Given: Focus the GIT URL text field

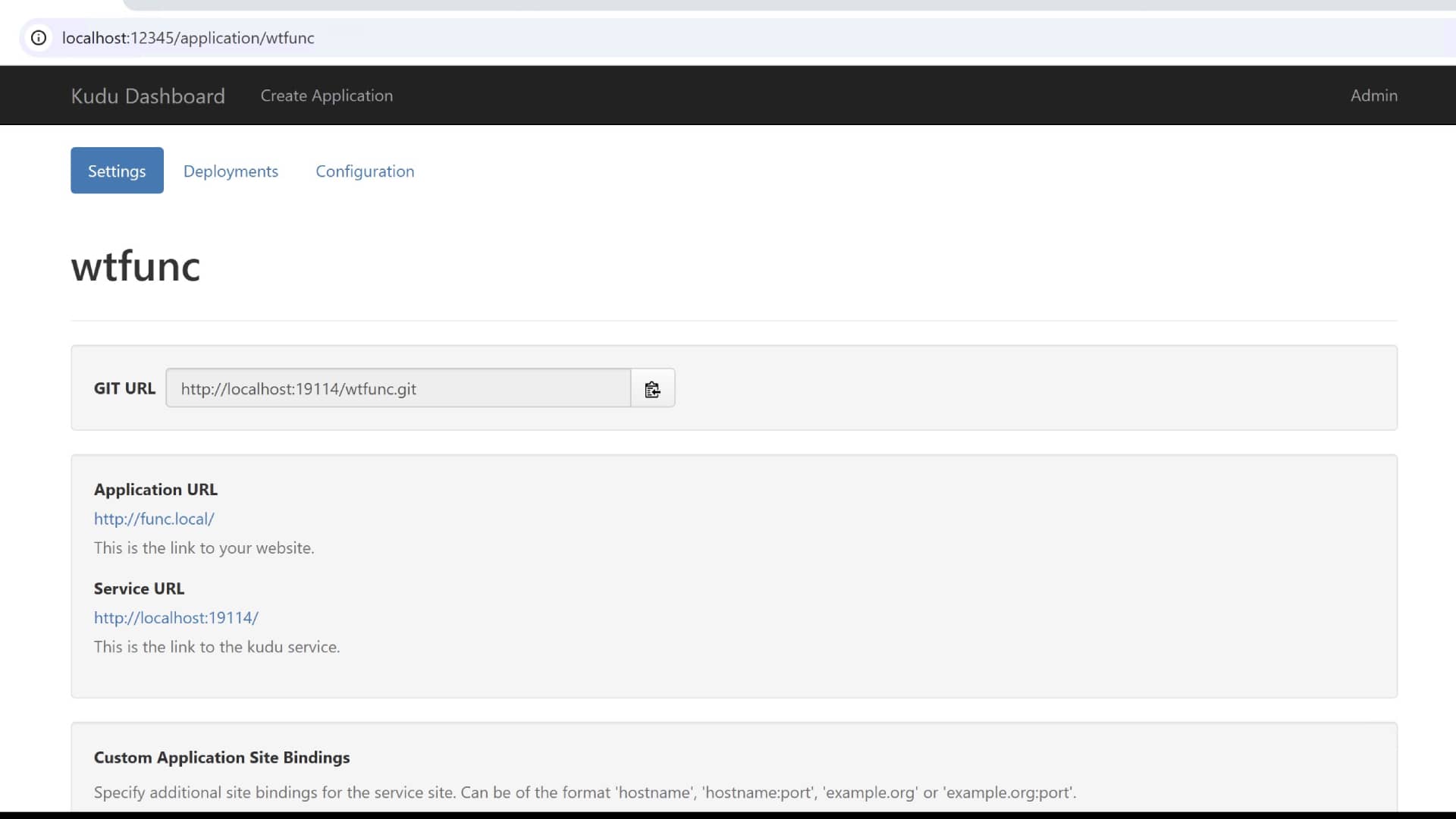Looking at the screenshot, I should pos(398,388).
